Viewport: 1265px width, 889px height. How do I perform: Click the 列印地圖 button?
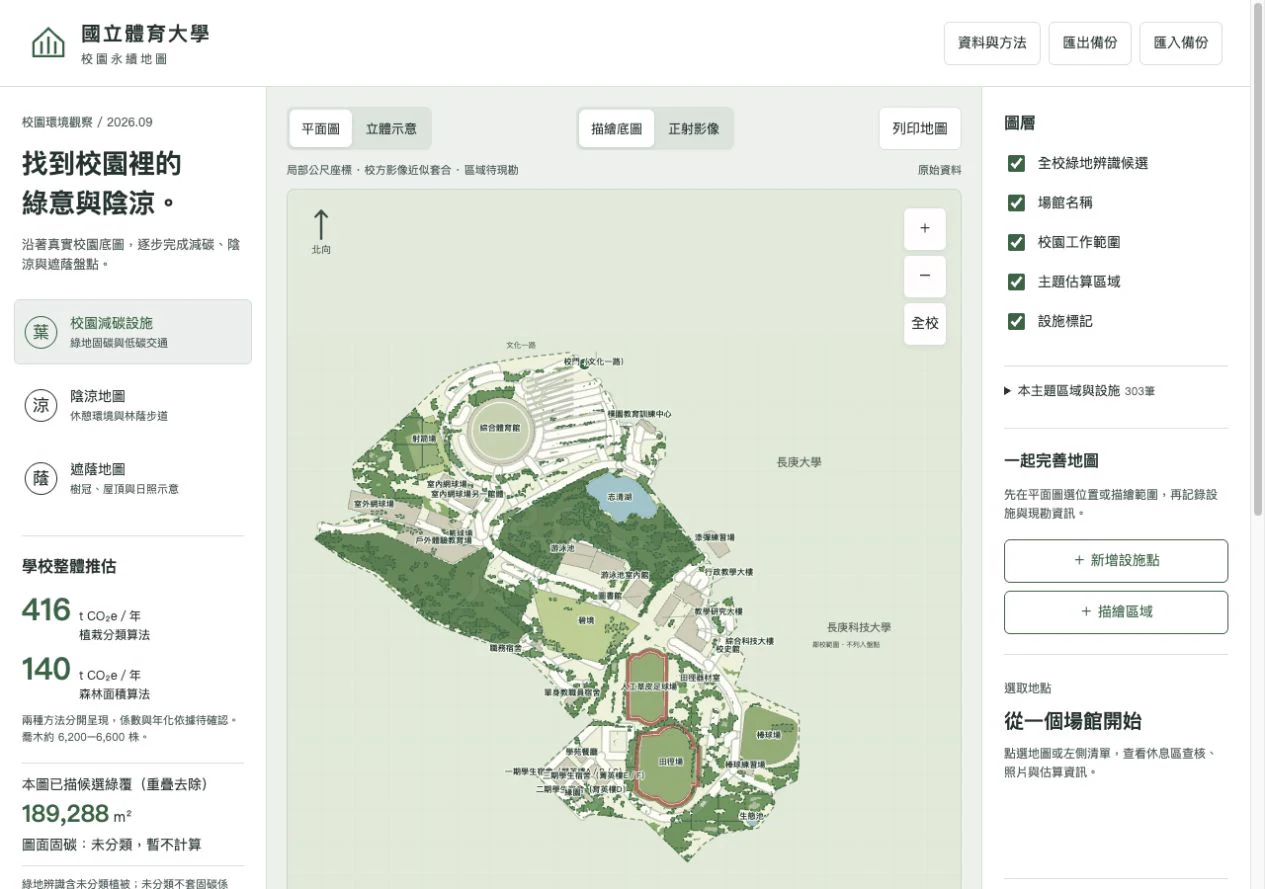(x=920, y=129)
